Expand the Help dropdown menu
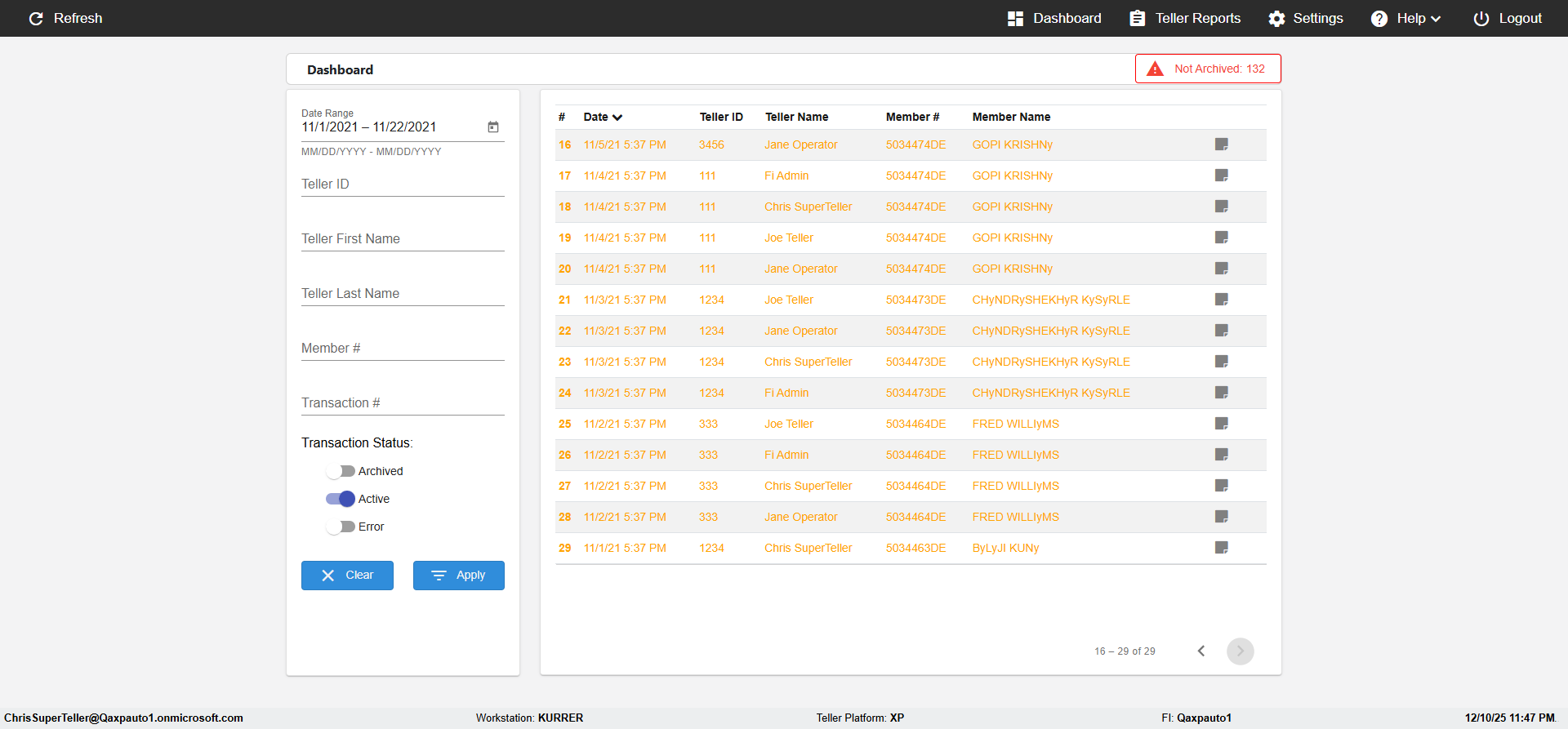 [x=1405, y=18]
